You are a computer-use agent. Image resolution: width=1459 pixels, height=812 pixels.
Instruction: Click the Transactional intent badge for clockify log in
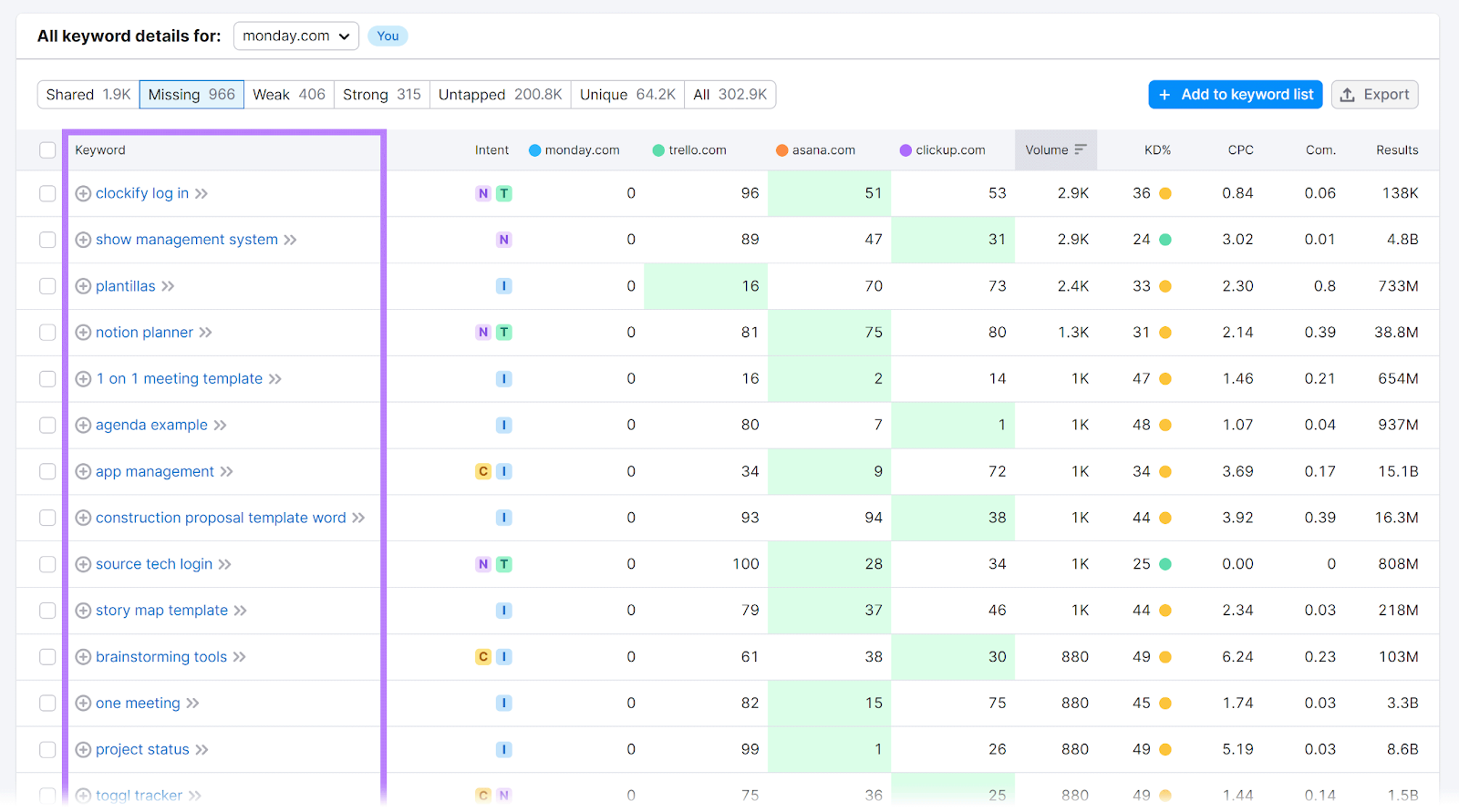click(503, 193)
